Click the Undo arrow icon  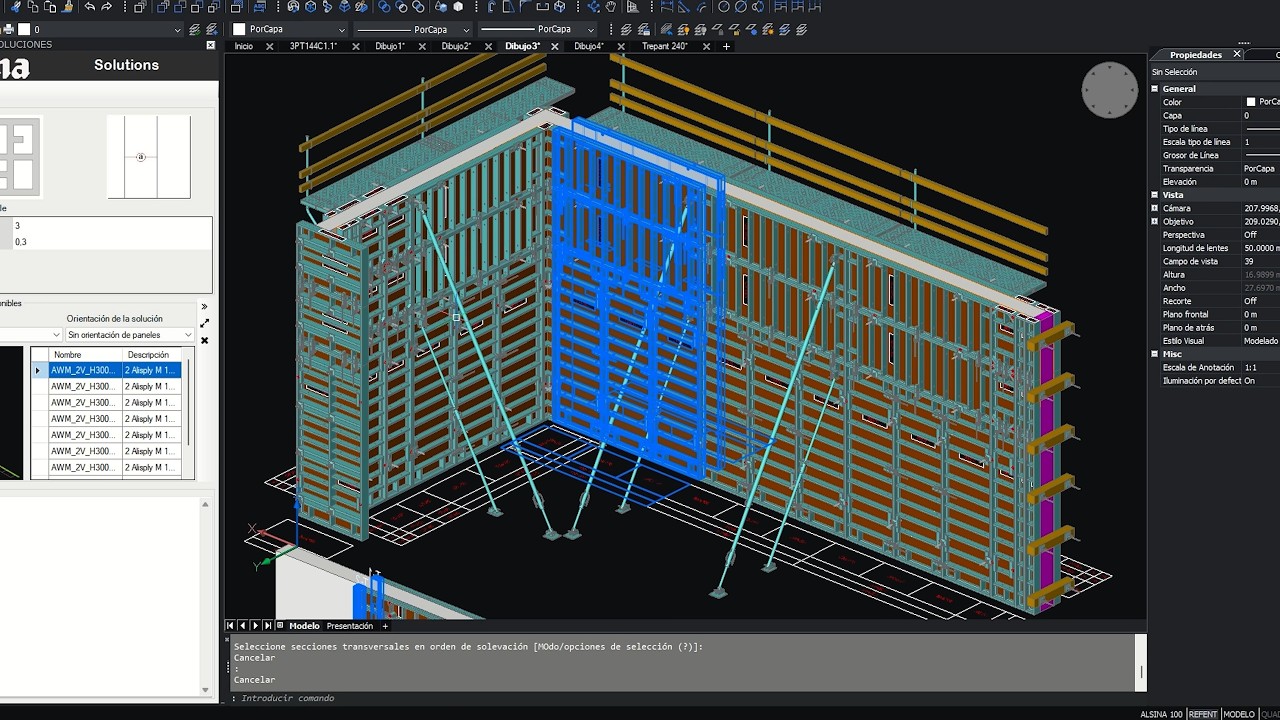(x=89, y=6)
